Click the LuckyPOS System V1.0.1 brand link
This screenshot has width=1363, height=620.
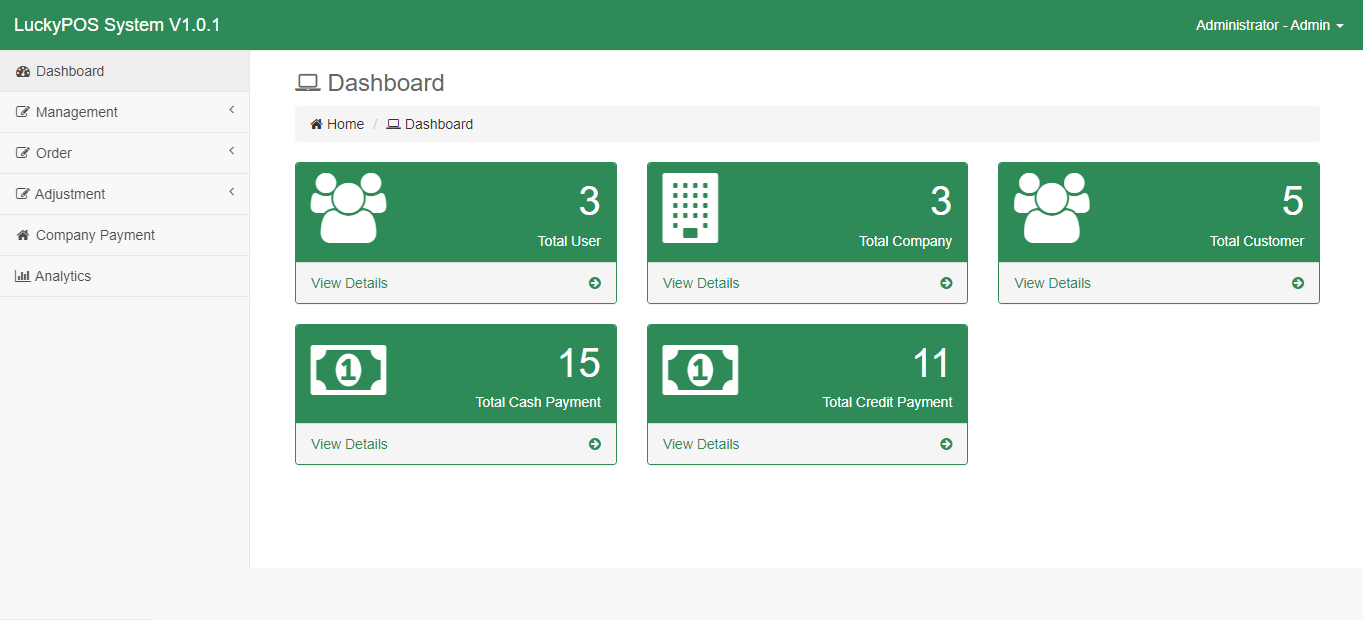[117, 25]
